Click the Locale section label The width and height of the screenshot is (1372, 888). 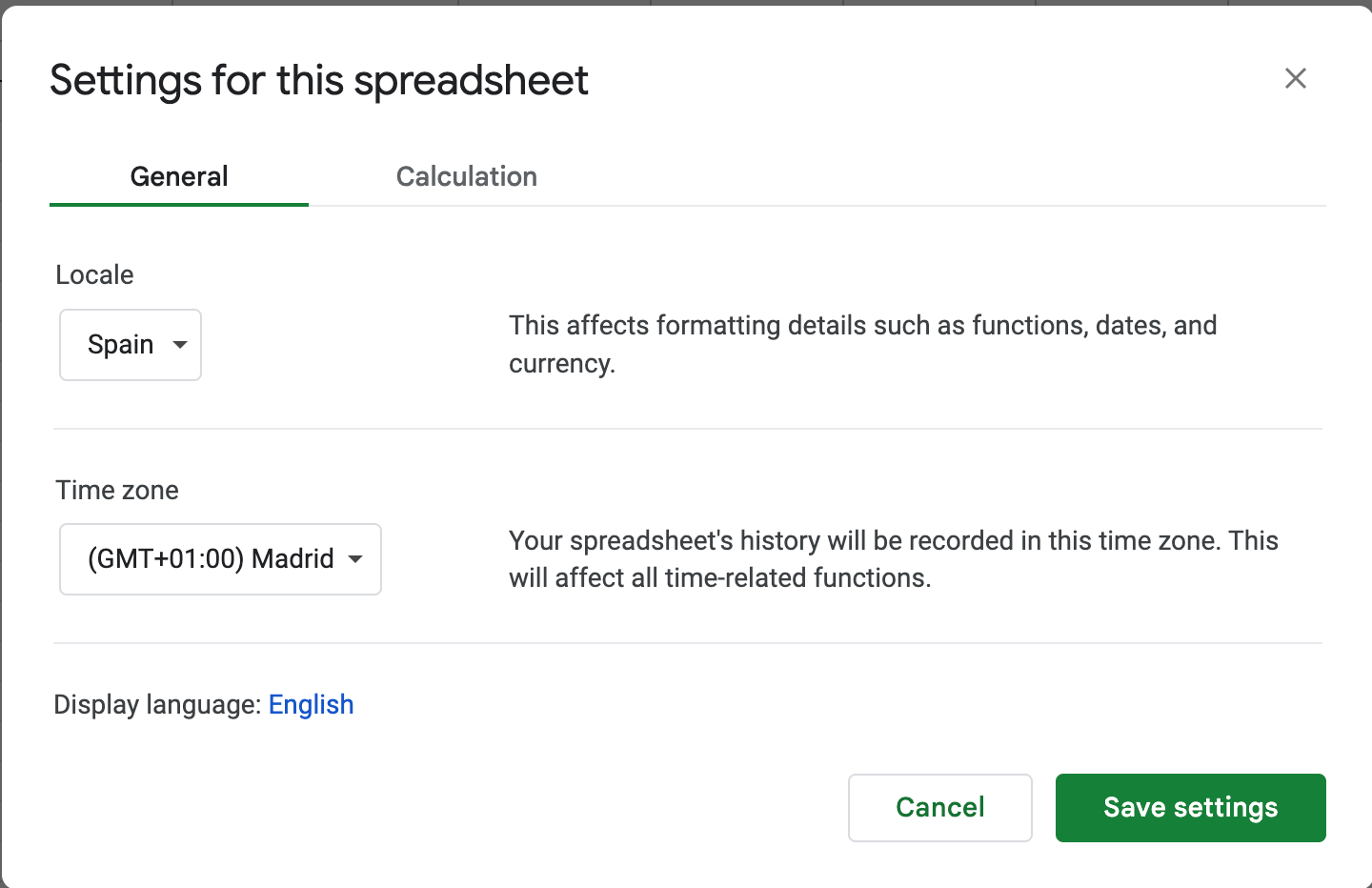(94, 274)
